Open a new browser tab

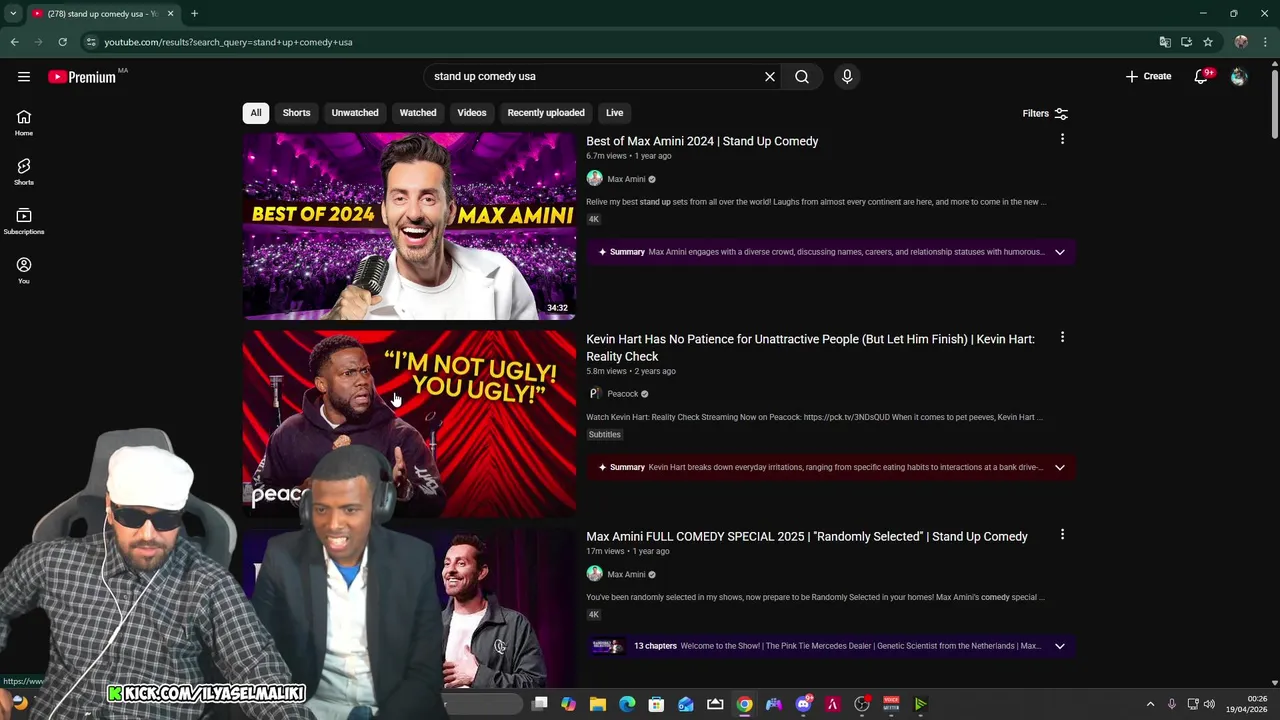click(x=194, y=13)
